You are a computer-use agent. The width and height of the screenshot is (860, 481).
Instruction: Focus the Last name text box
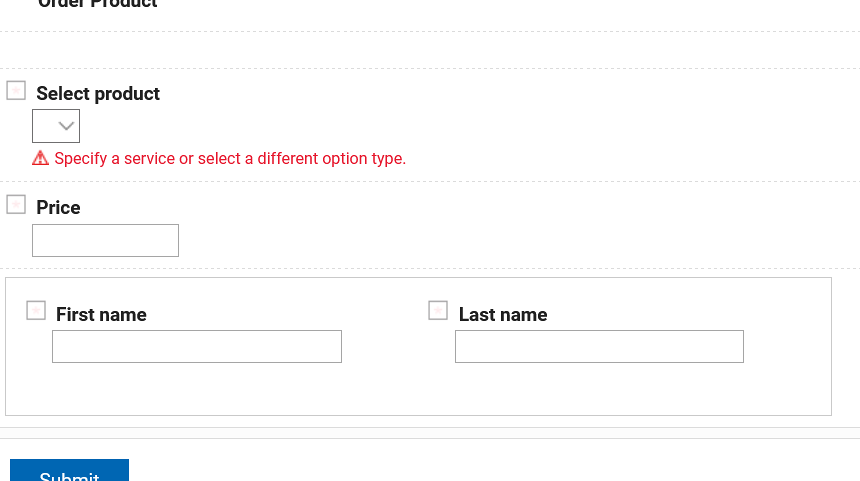[x=599, y=347]
